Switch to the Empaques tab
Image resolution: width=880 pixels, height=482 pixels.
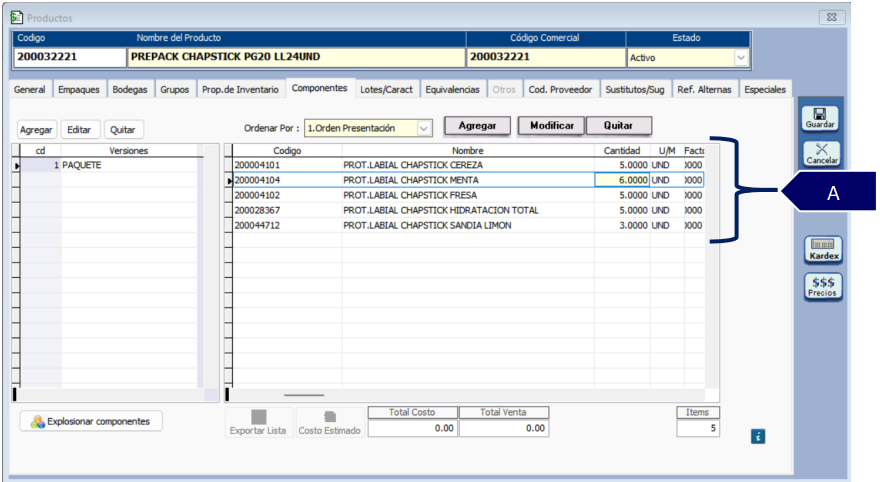(79, 89)
